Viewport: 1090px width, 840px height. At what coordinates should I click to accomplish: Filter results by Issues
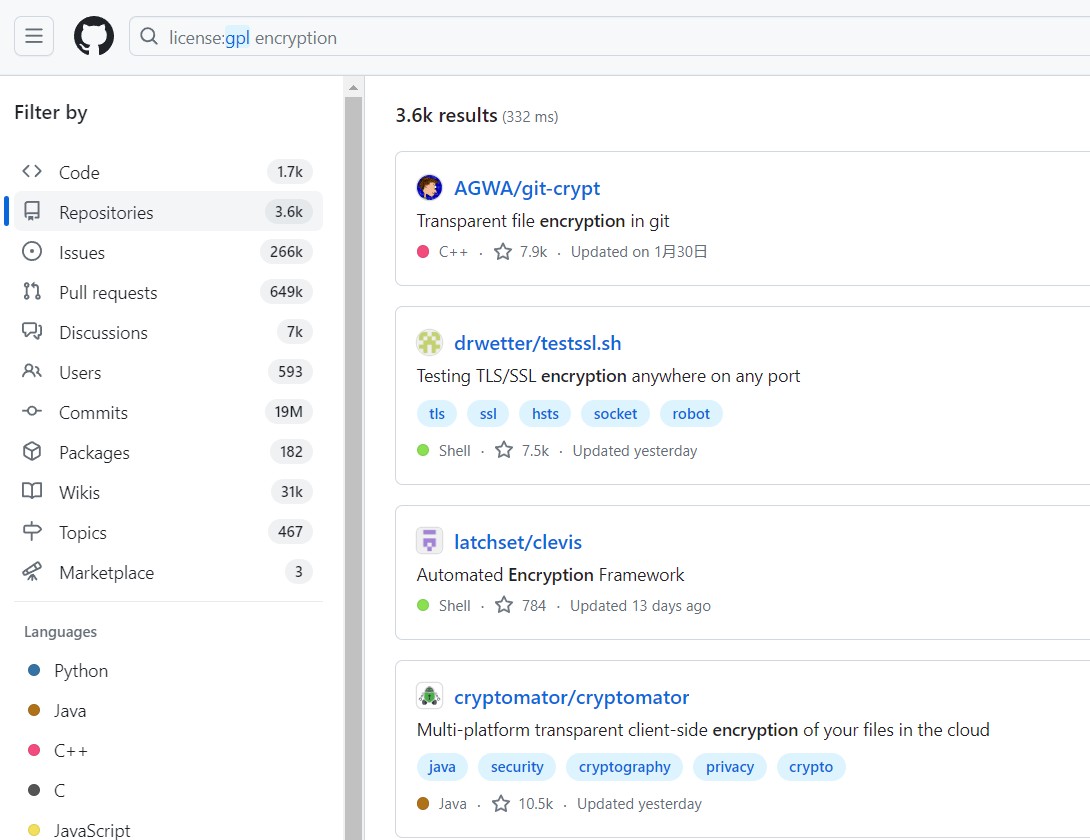[168, 252]
